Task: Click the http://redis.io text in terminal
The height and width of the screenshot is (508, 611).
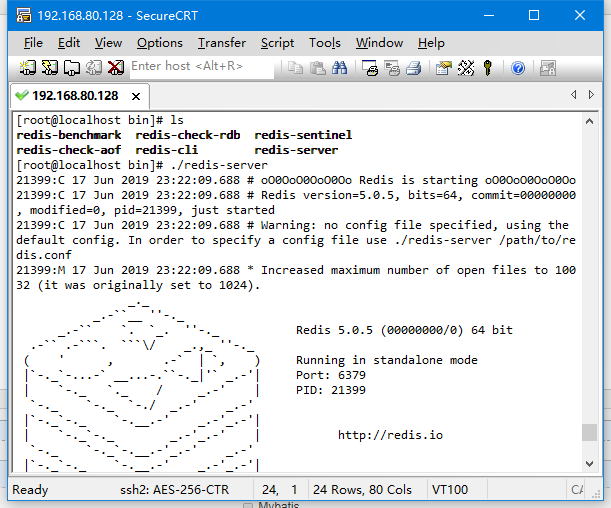Action: pyautogui.click(x=390, y=435)
